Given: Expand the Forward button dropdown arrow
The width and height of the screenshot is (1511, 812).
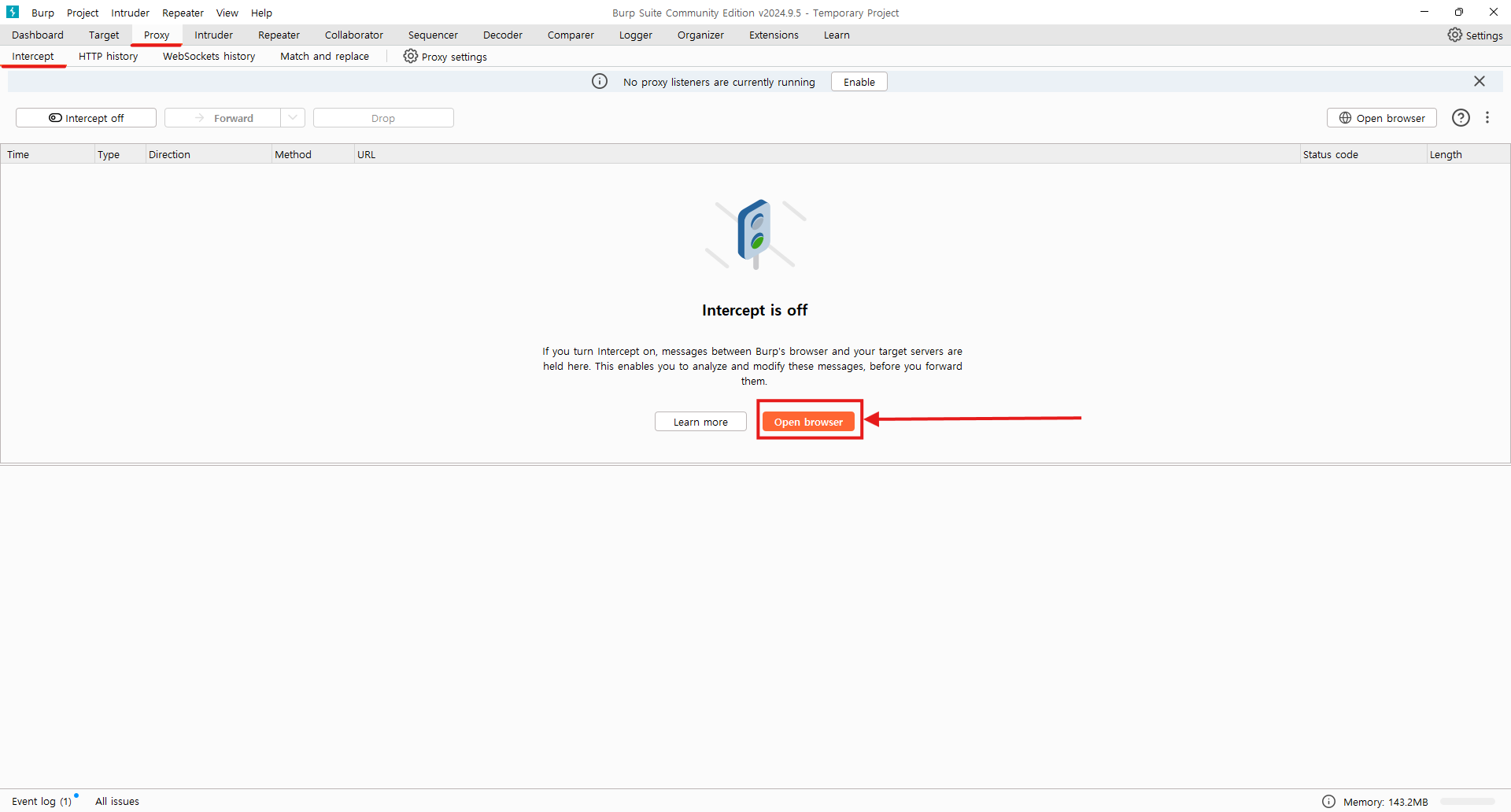Looking at the screenshot, I should click(x=293, y=118).
